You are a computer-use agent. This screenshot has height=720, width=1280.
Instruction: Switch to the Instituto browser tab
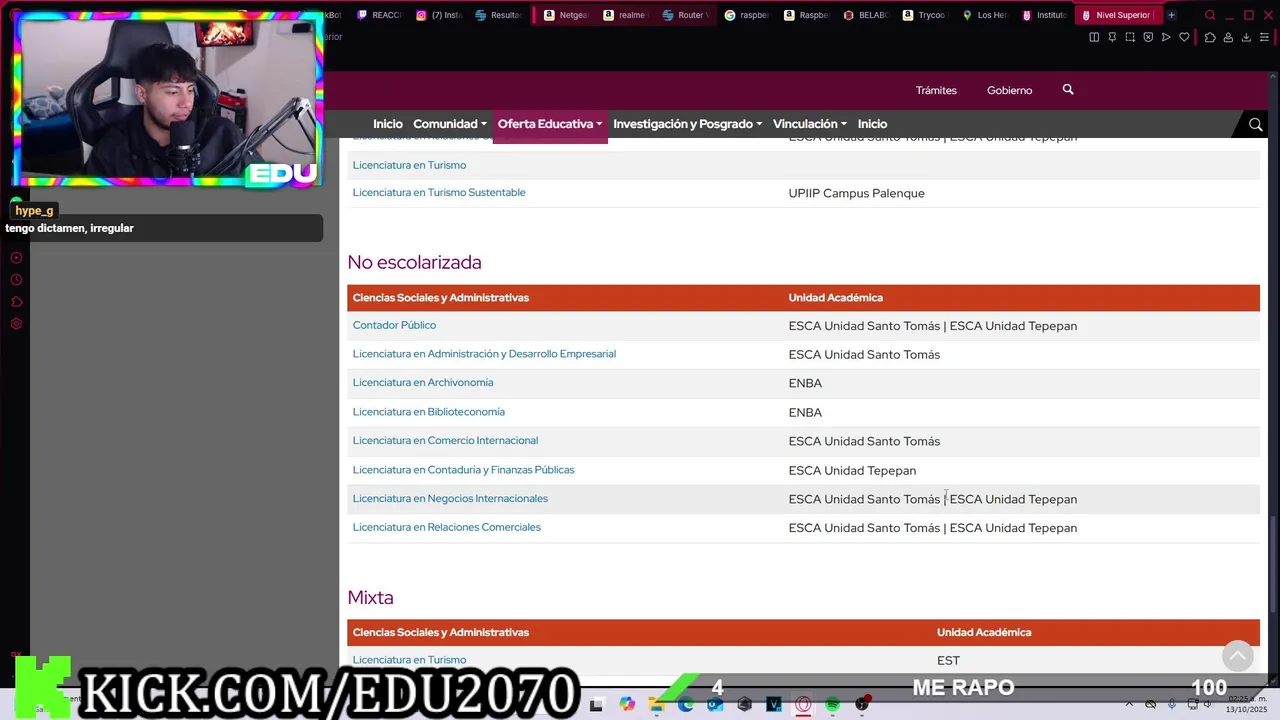pyautogui.click(x=1044, y=15)
